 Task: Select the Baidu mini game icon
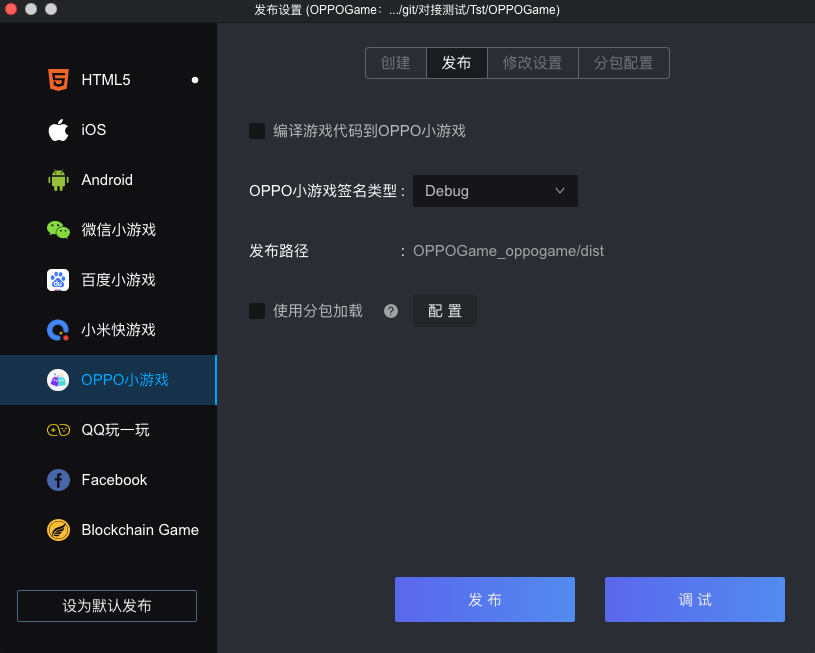coord(58,280)
